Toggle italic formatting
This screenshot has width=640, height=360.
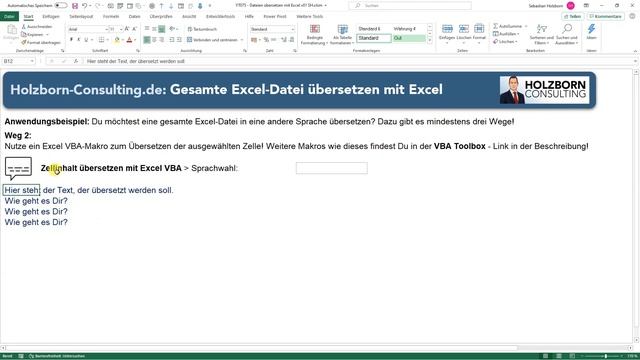(x=78, y=40)
